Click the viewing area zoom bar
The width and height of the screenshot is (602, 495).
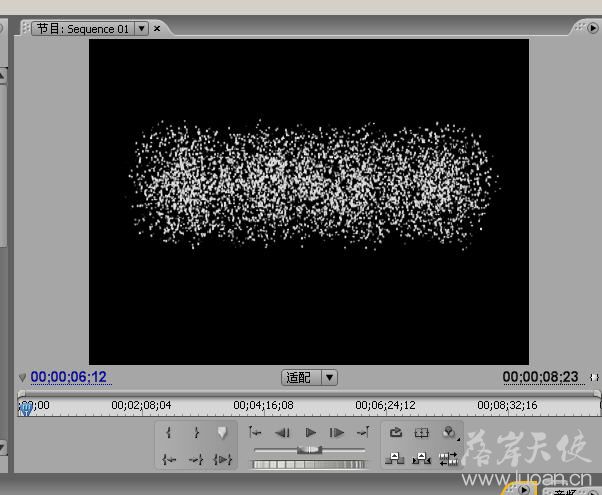(309, 393)
